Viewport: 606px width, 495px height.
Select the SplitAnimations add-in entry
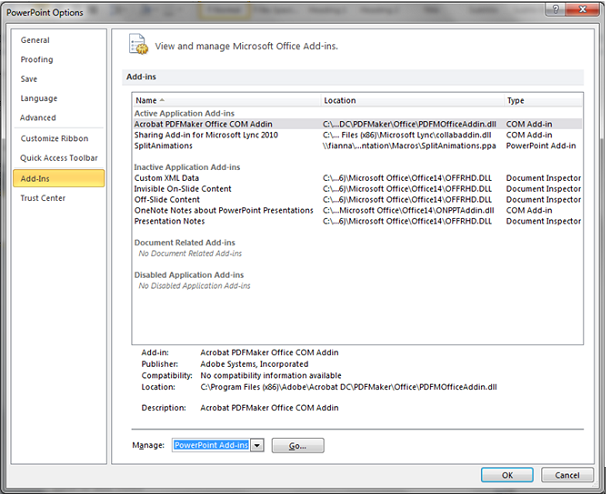(164, 146)
